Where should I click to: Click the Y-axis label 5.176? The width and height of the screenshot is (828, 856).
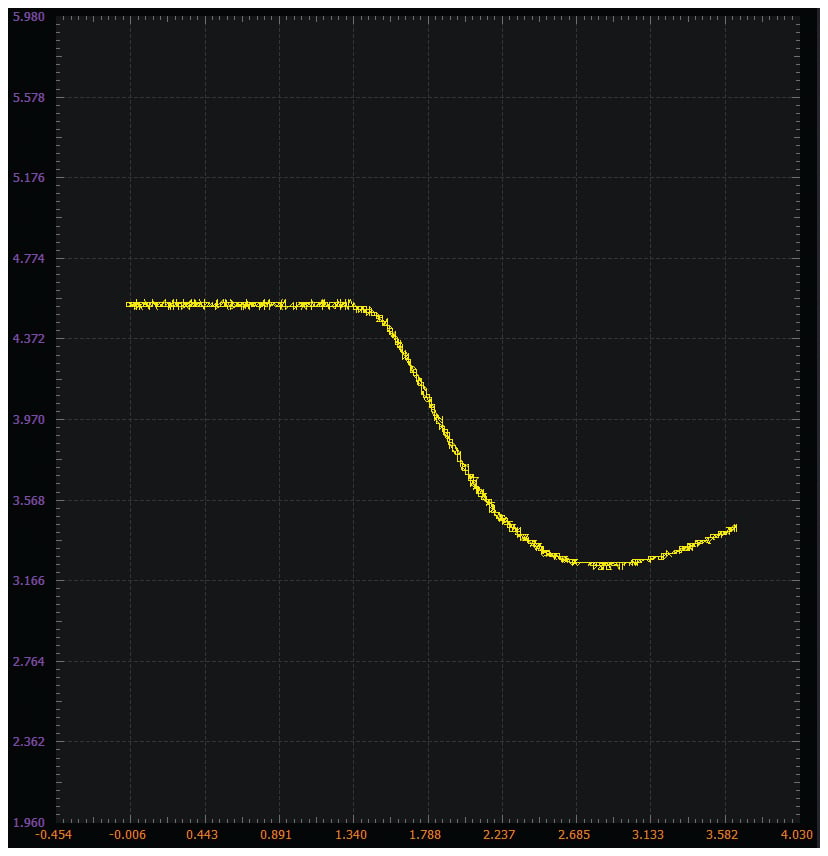coord(29,177)
